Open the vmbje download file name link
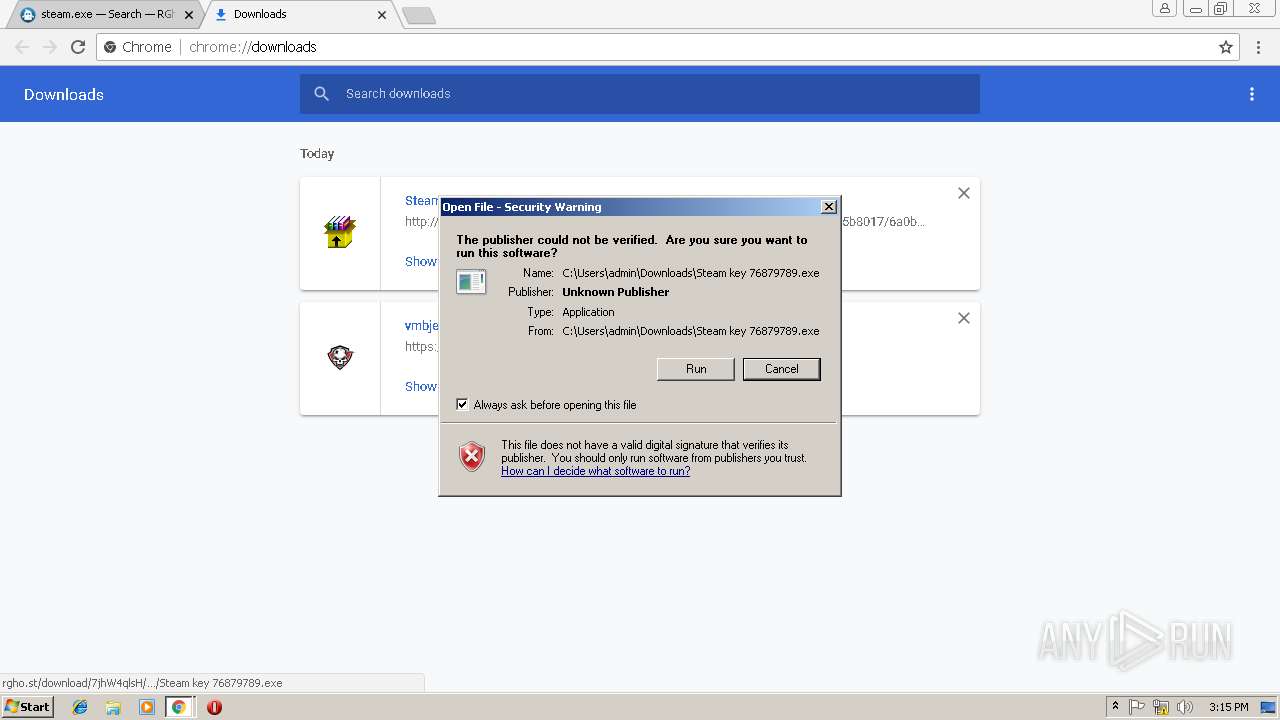 [421, 326]
